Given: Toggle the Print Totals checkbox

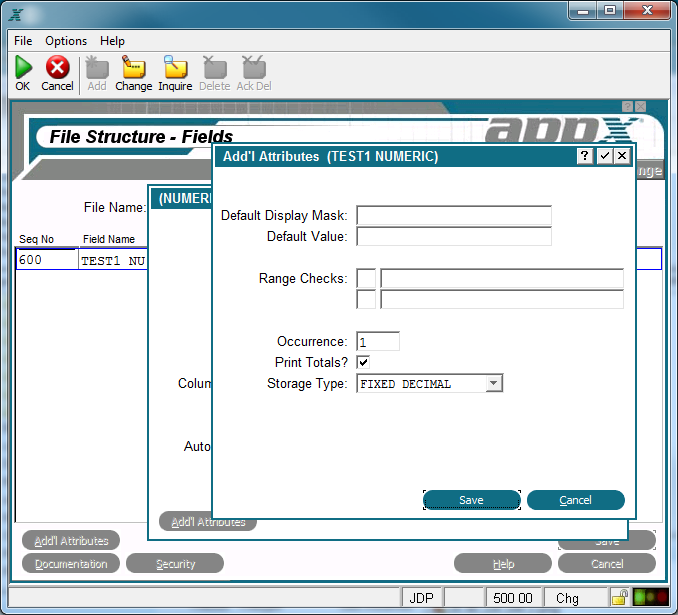Looking at the screenshot, I should coord(363,362).
